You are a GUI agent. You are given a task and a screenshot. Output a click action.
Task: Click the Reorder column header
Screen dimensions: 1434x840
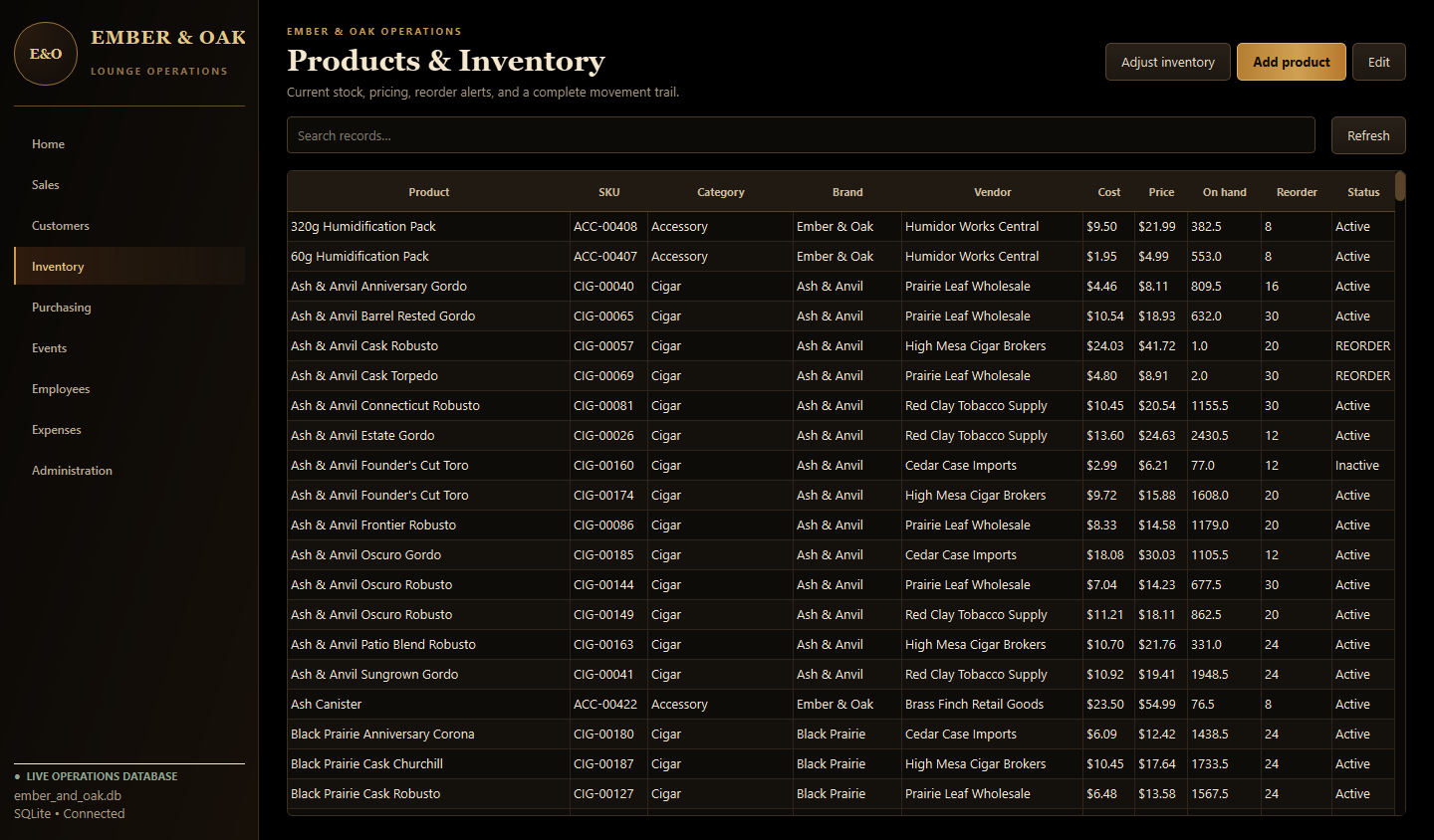[1297, 192]
